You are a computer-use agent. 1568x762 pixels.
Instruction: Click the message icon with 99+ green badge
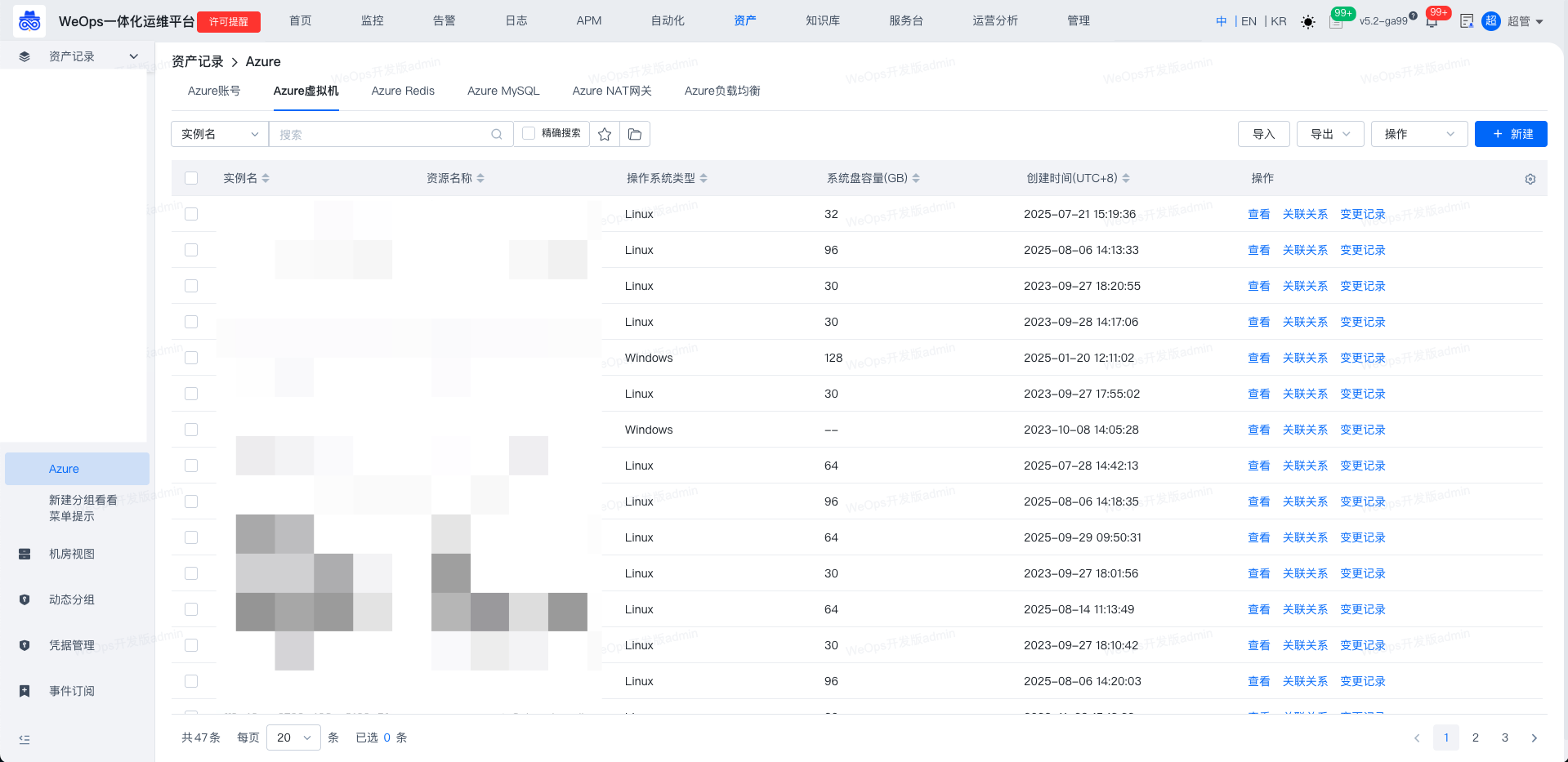point(1337,22)
